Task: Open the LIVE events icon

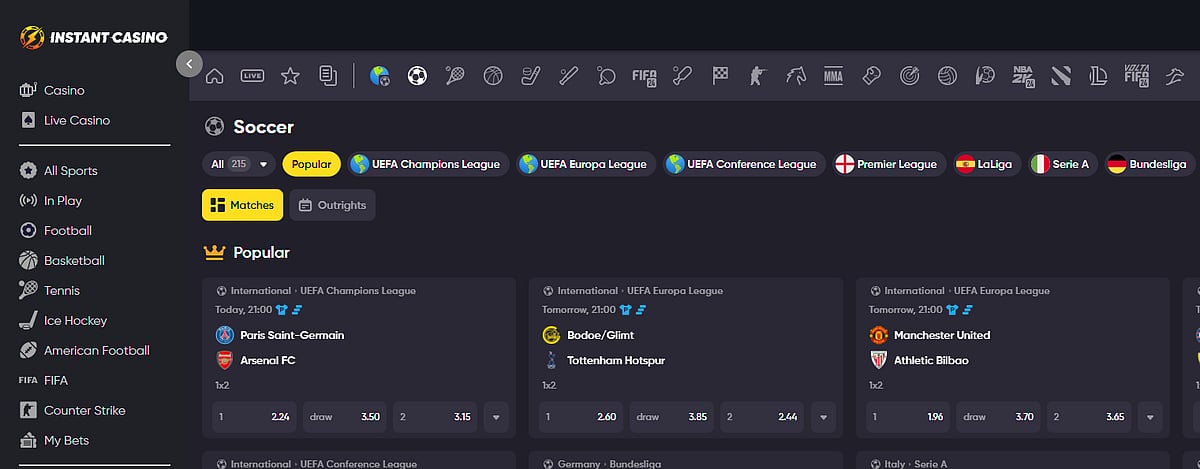Action: (252, 75)
